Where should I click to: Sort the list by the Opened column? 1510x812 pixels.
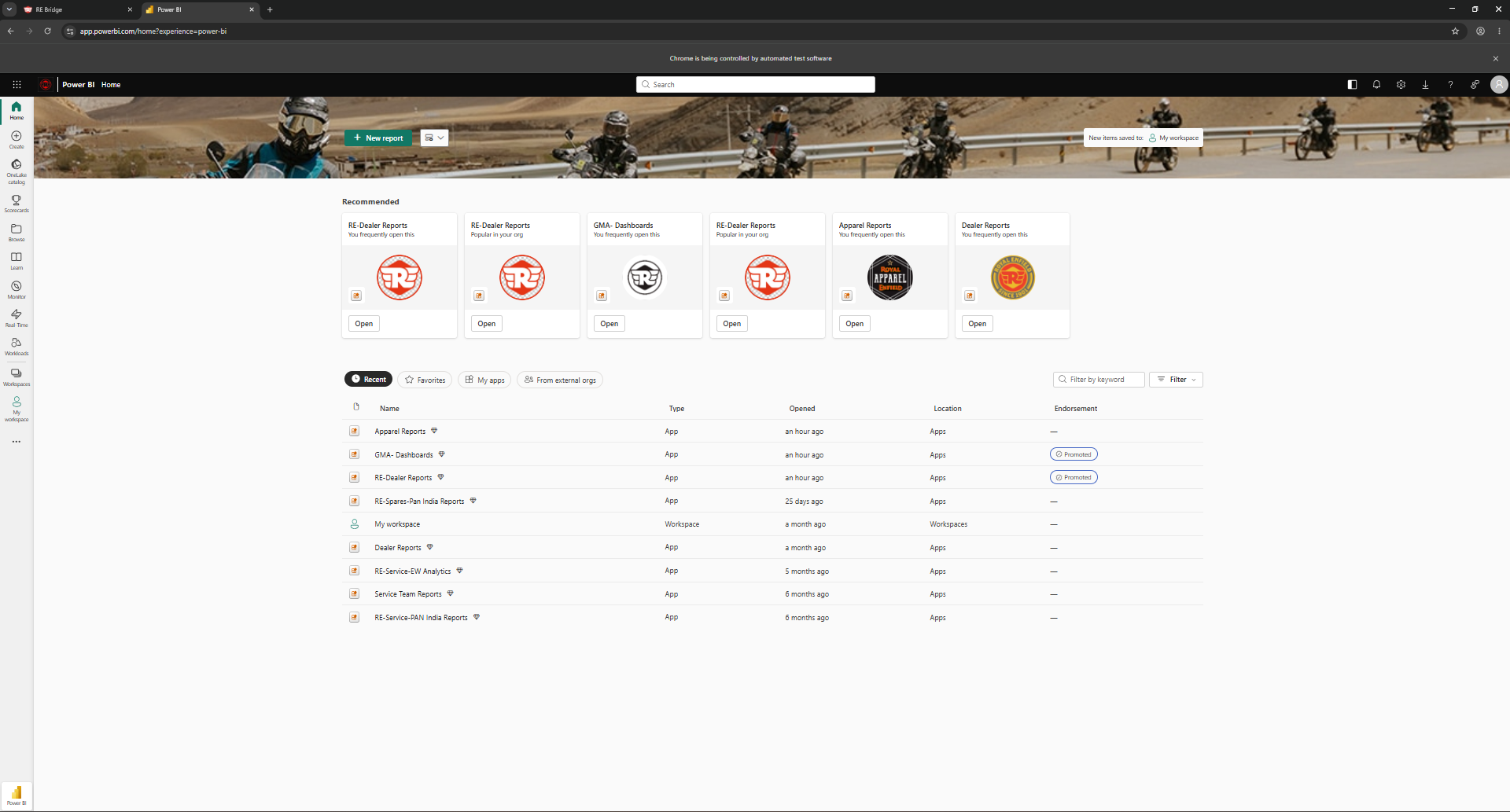click(802, 409)
